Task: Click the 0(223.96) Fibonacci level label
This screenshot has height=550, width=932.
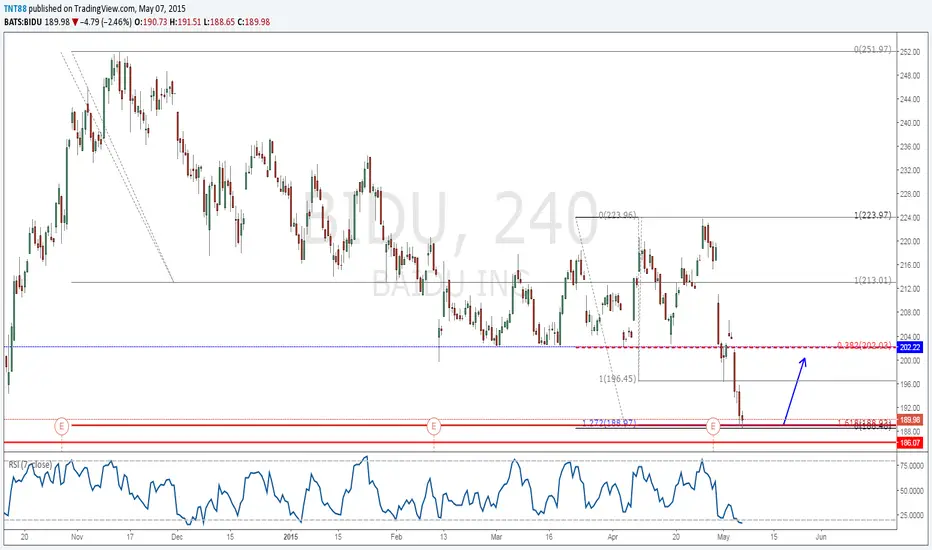Action: click(617, 215)
